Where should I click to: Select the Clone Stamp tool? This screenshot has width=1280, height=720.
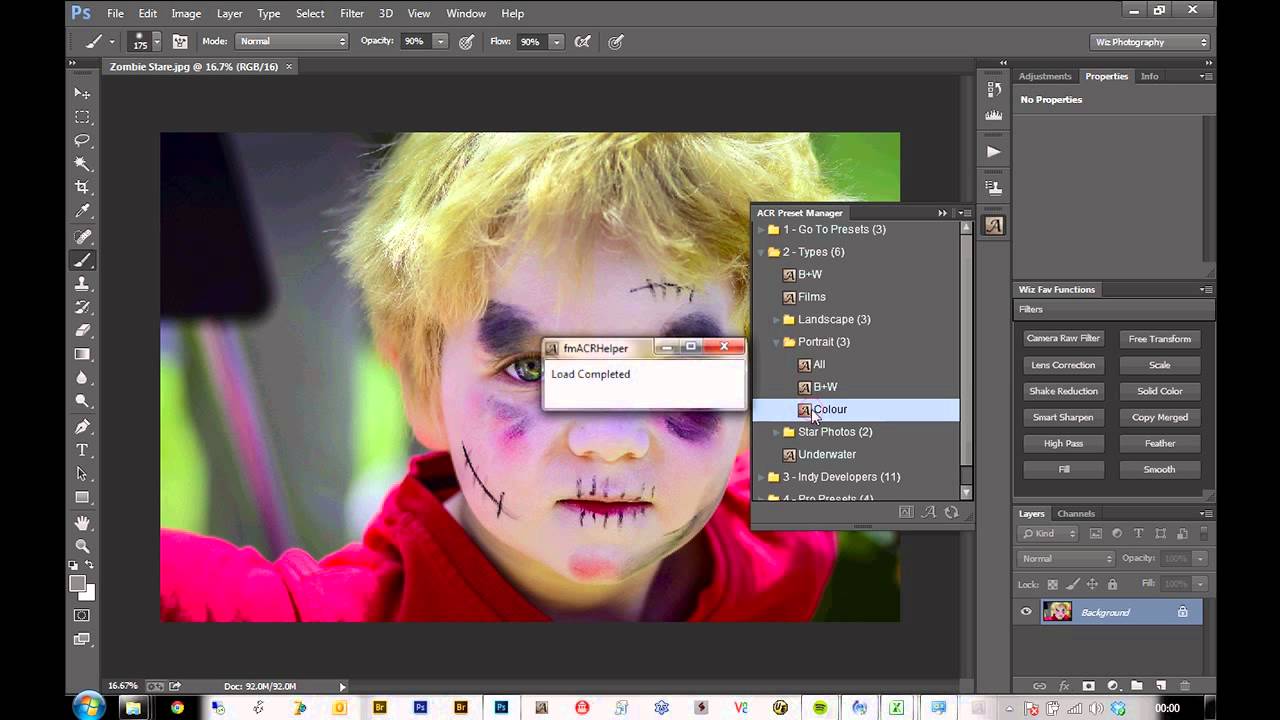(x=82, y=284)
